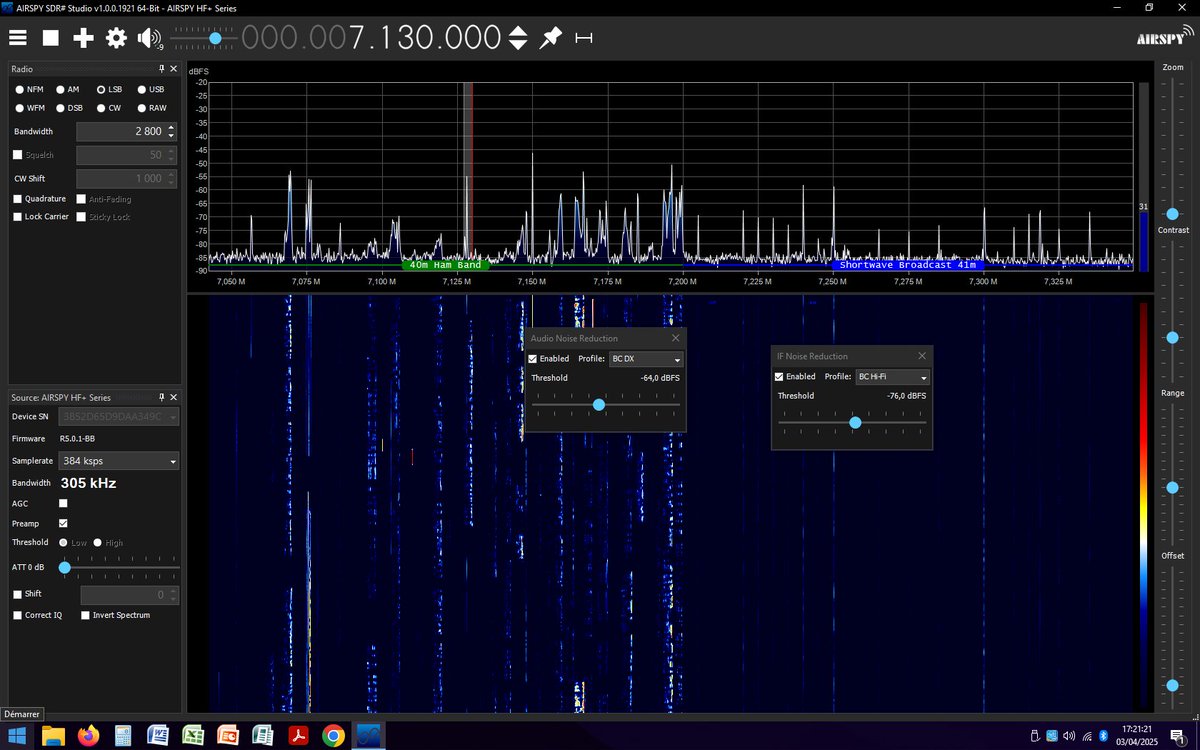
Task: Close the Audio Noise Reduction window
Action: coord(675,338)
